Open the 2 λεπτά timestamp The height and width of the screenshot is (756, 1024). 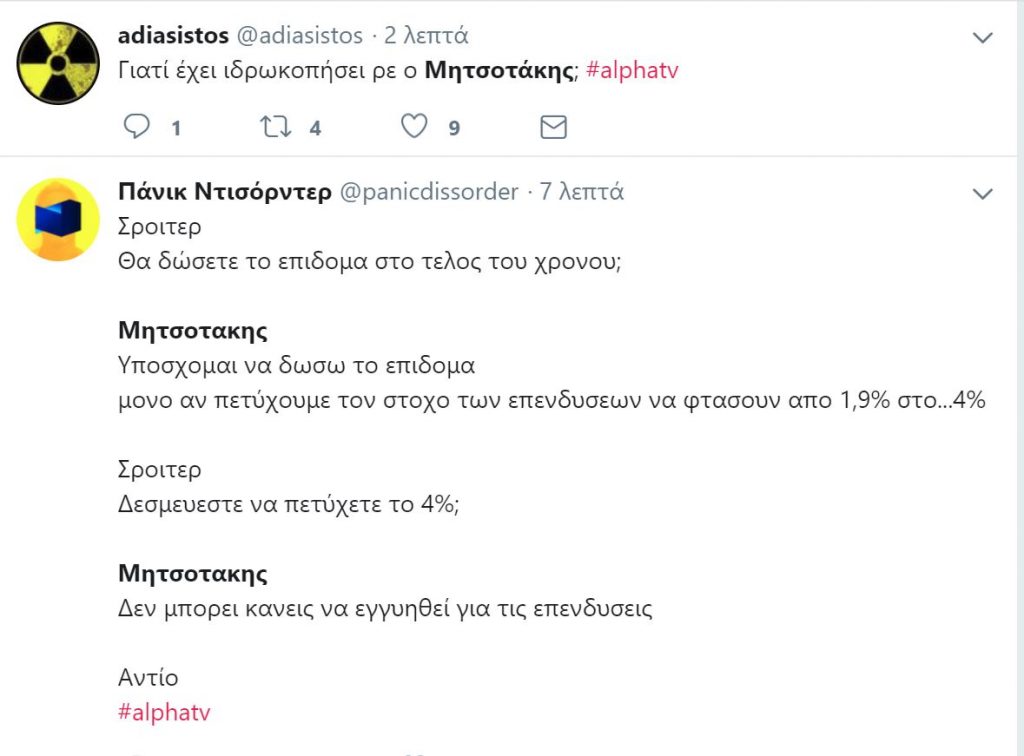(x=426, y=36)
